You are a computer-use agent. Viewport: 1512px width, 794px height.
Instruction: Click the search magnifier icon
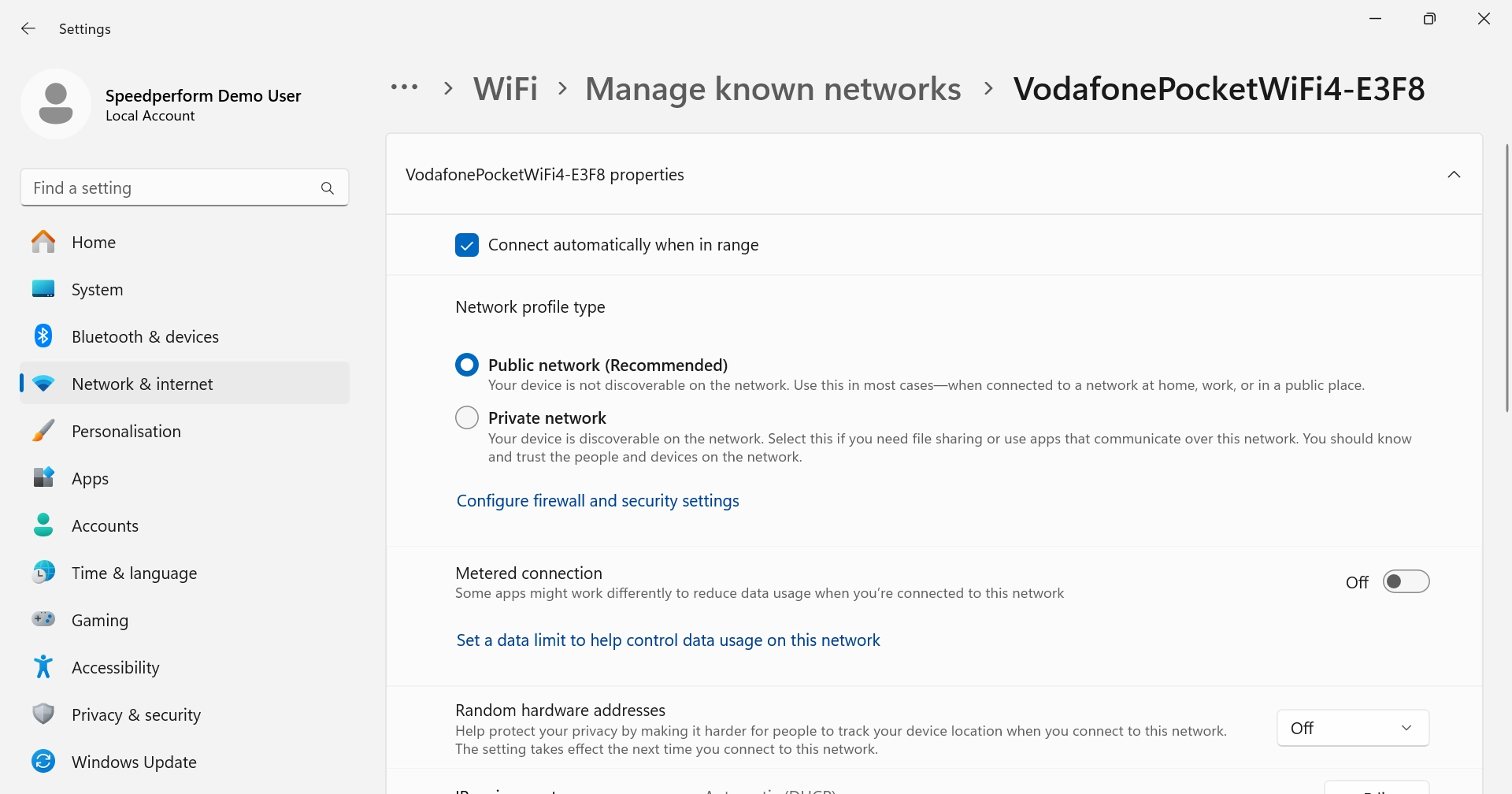(x=328, y=188)
